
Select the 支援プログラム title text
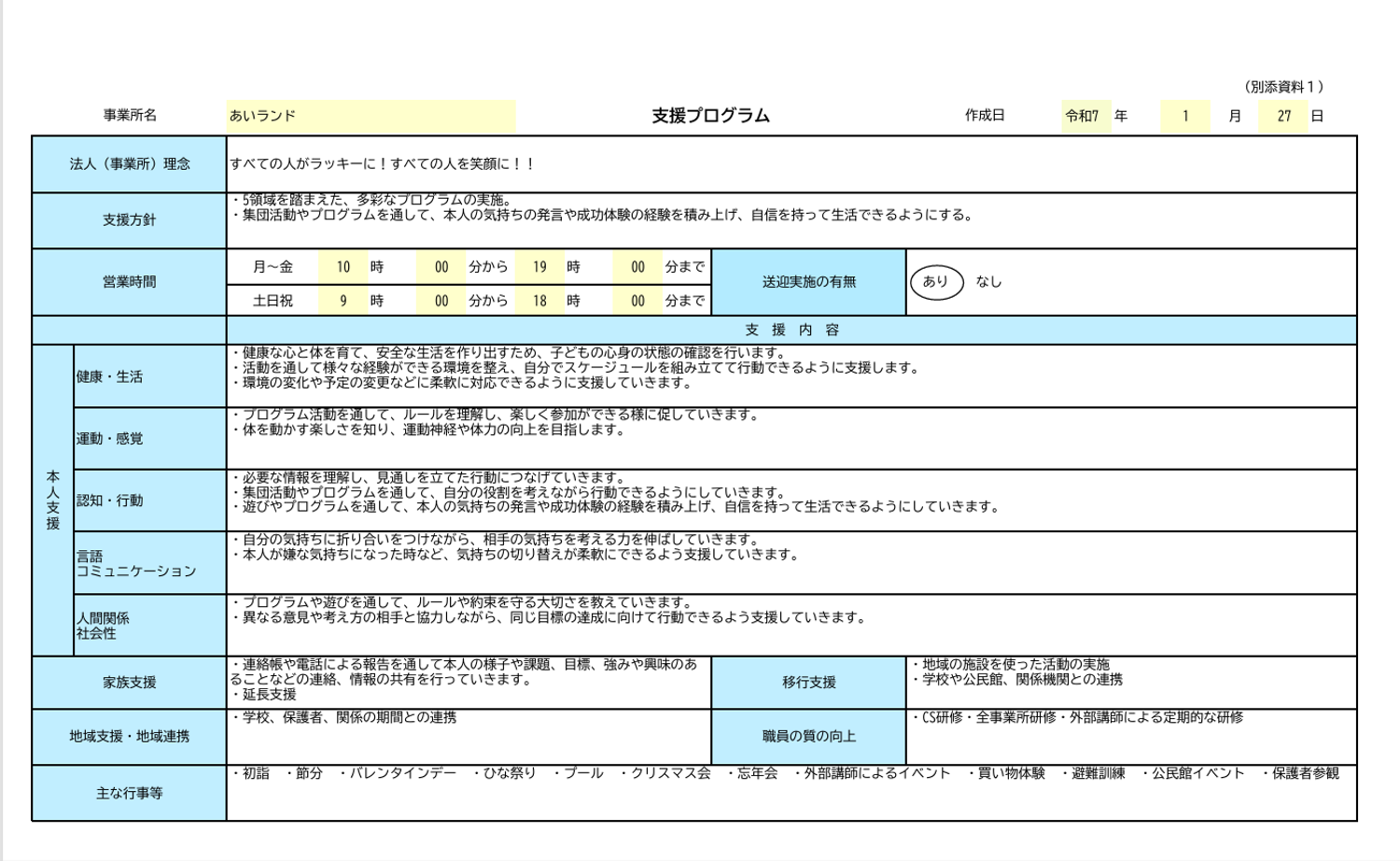tap(710, 116)
